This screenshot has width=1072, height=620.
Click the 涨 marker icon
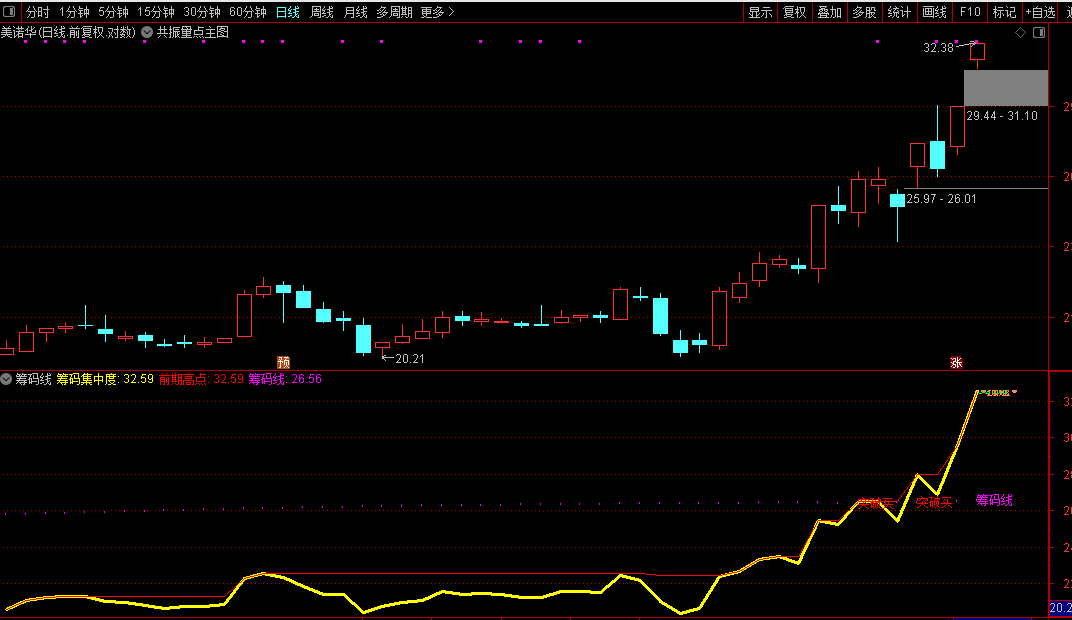tap(956, 362)
